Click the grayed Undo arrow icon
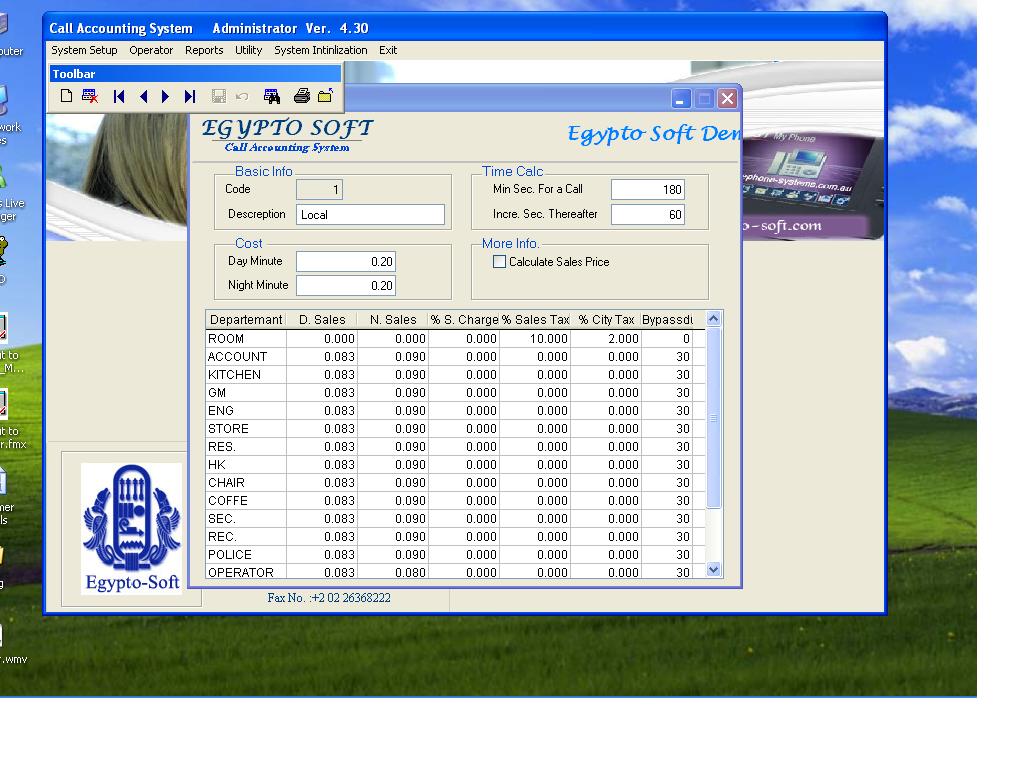The width and height of the screenshot is (1024, 768). (242, 97)
